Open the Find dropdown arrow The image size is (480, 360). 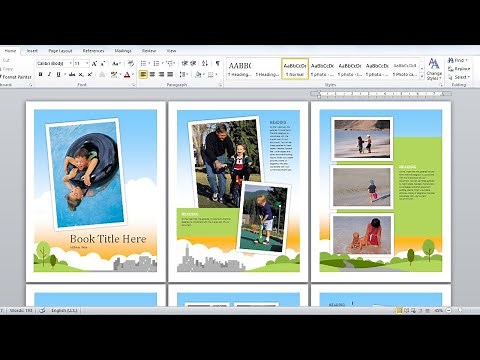pyautogui.click(x=466, y=60)
